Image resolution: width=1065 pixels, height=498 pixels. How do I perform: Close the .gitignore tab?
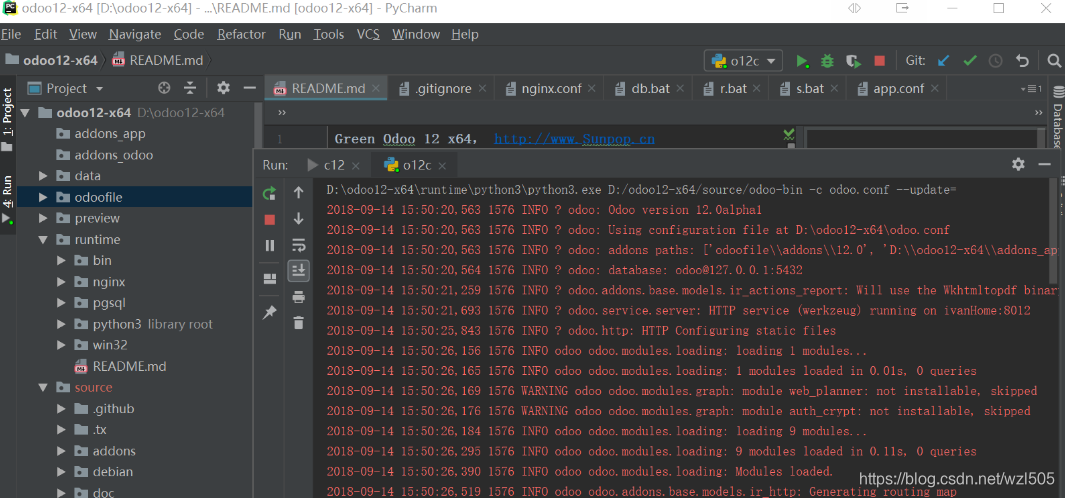tap(482, 88)
